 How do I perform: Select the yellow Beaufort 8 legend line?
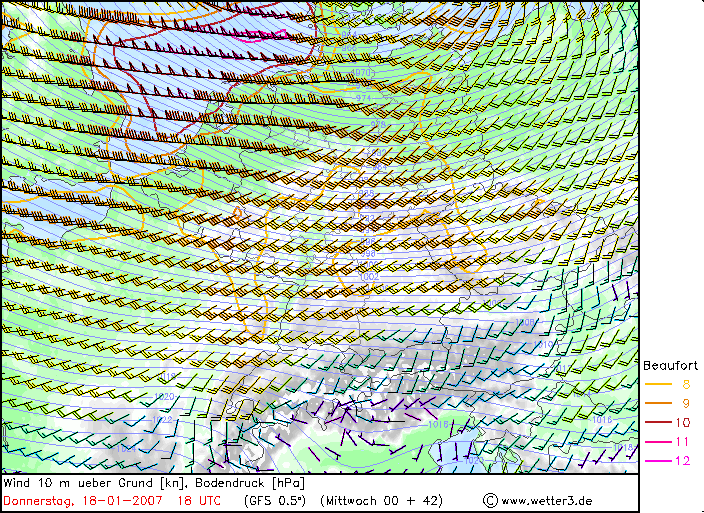click(658, 384)
